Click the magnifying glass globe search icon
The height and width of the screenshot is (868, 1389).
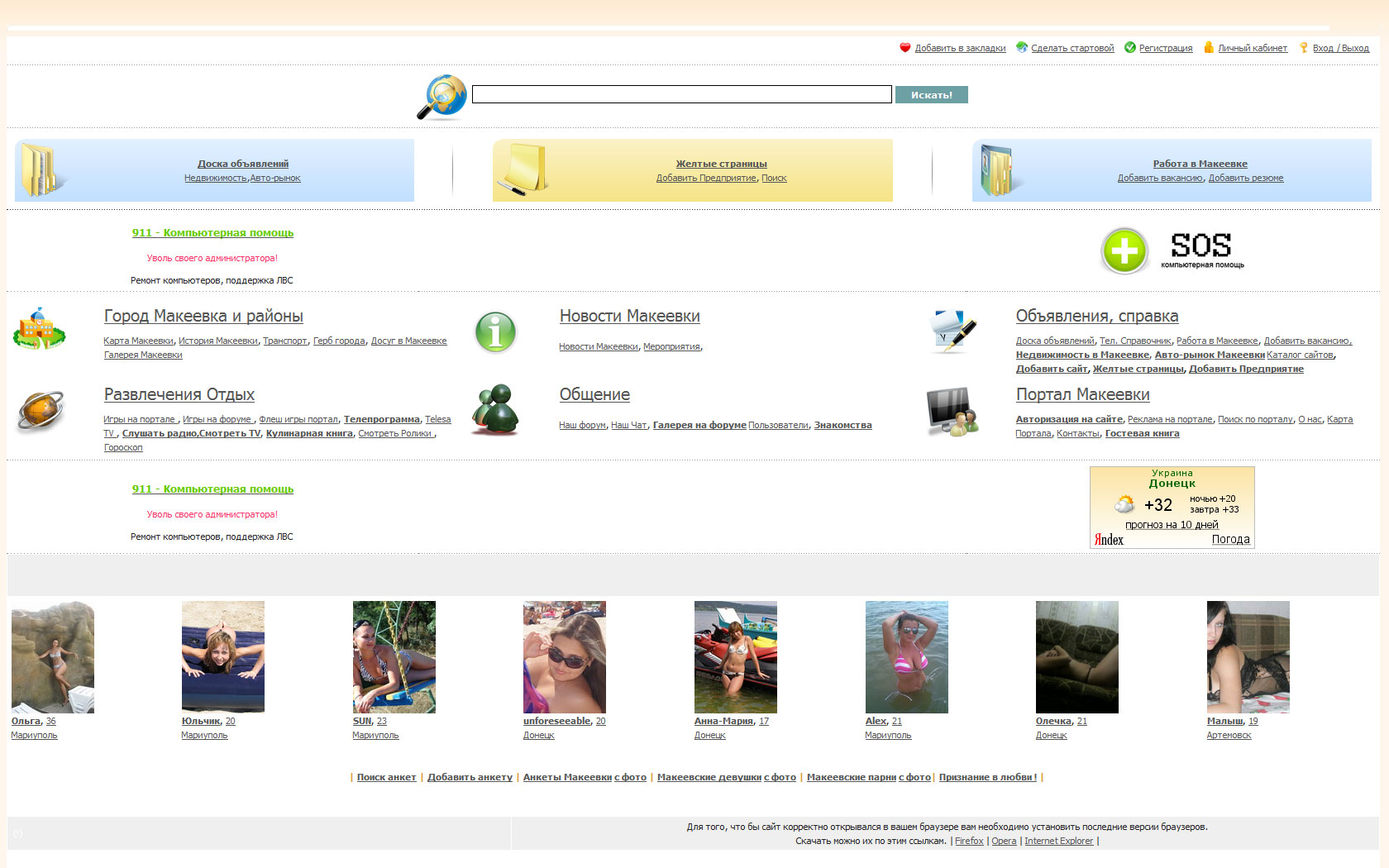click(x=442, y=97)
